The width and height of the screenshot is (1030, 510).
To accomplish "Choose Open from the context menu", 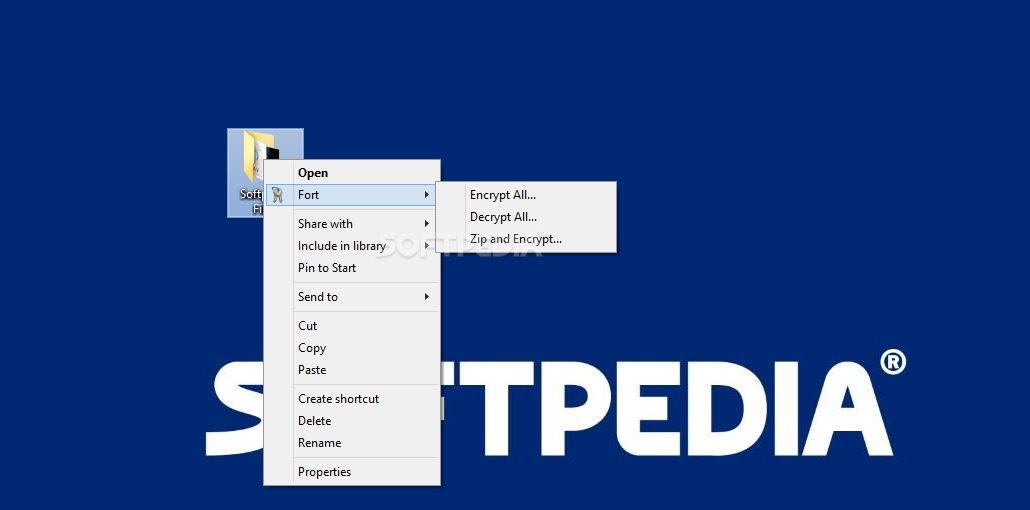I will pyautogui.click(x=351, y=173).
